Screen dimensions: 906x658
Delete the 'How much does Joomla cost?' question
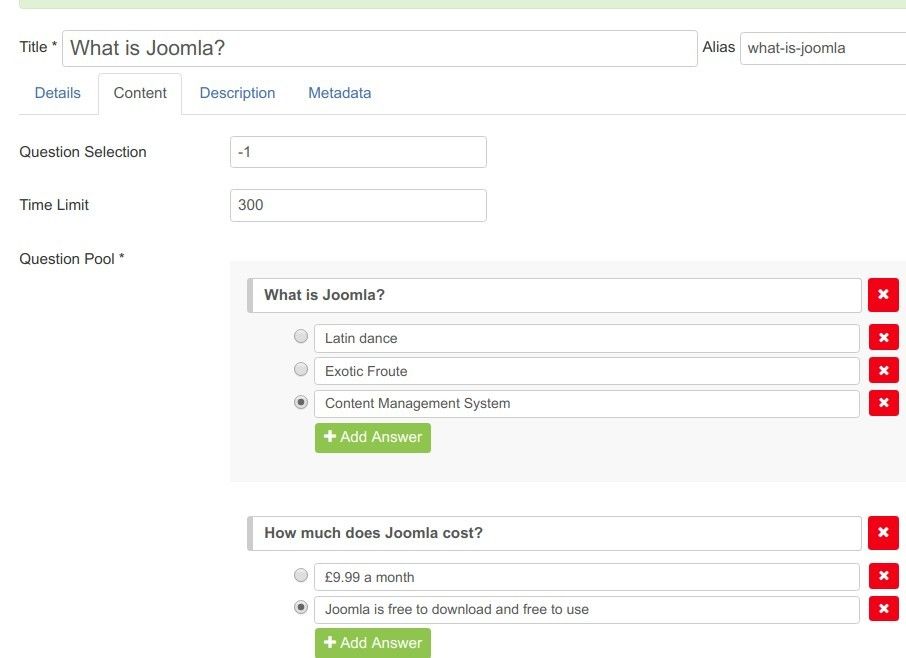883,533
